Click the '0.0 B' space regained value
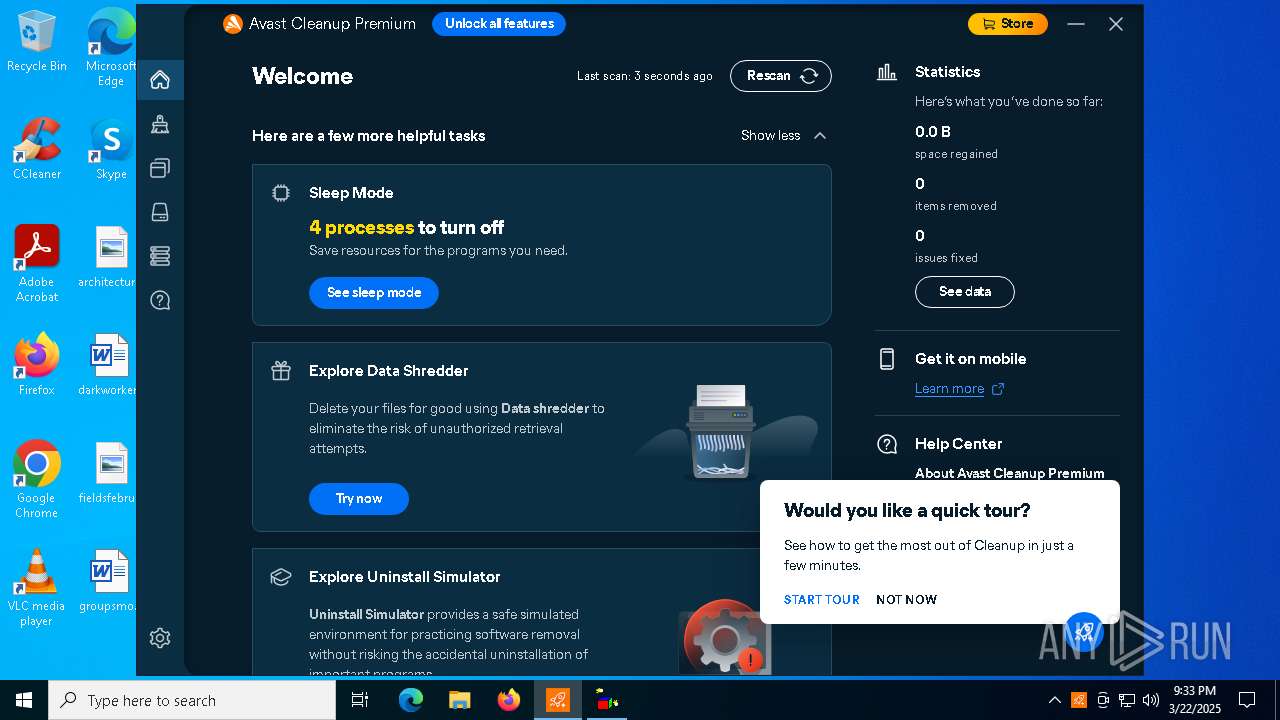The width and height of the screenshot is (1280, 720). point(933,132)
